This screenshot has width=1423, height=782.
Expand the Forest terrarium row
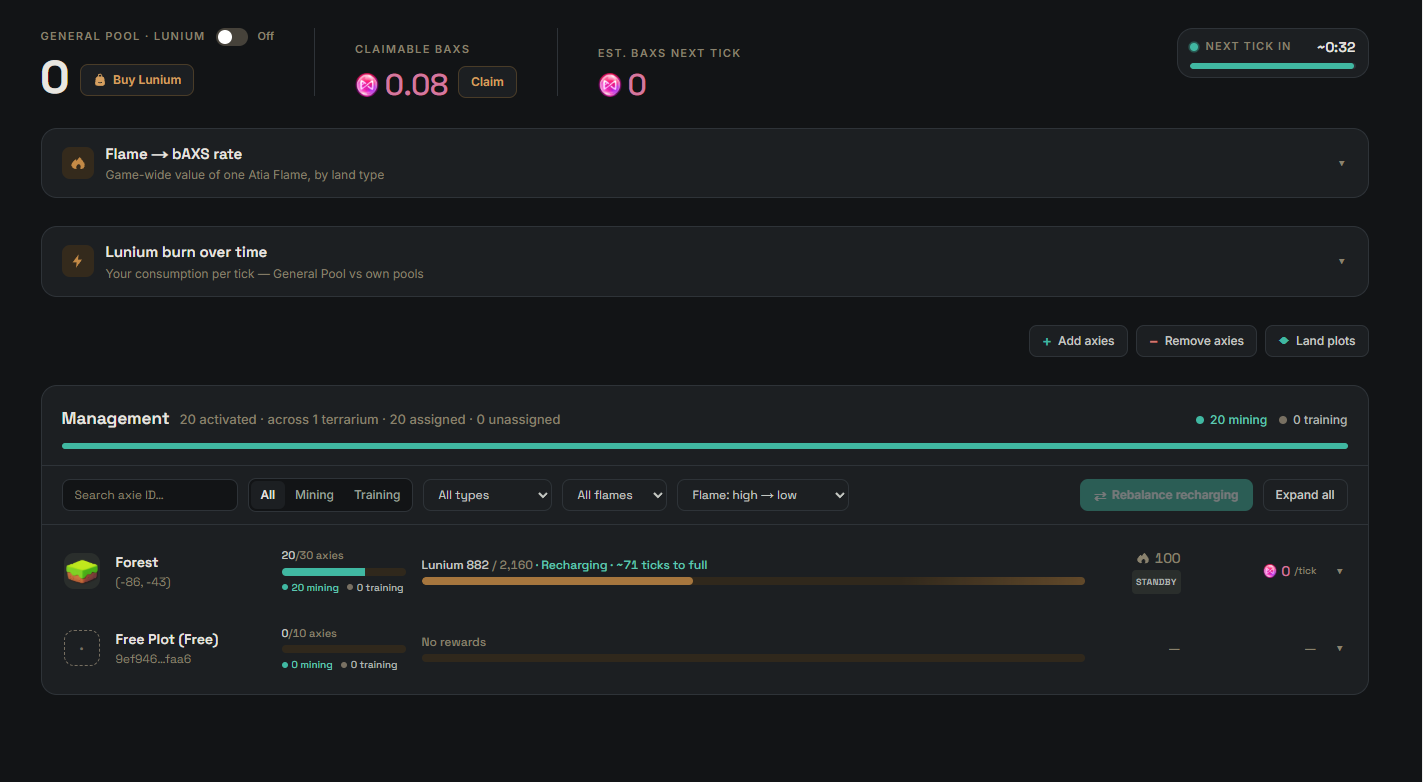pos(1340,571)
